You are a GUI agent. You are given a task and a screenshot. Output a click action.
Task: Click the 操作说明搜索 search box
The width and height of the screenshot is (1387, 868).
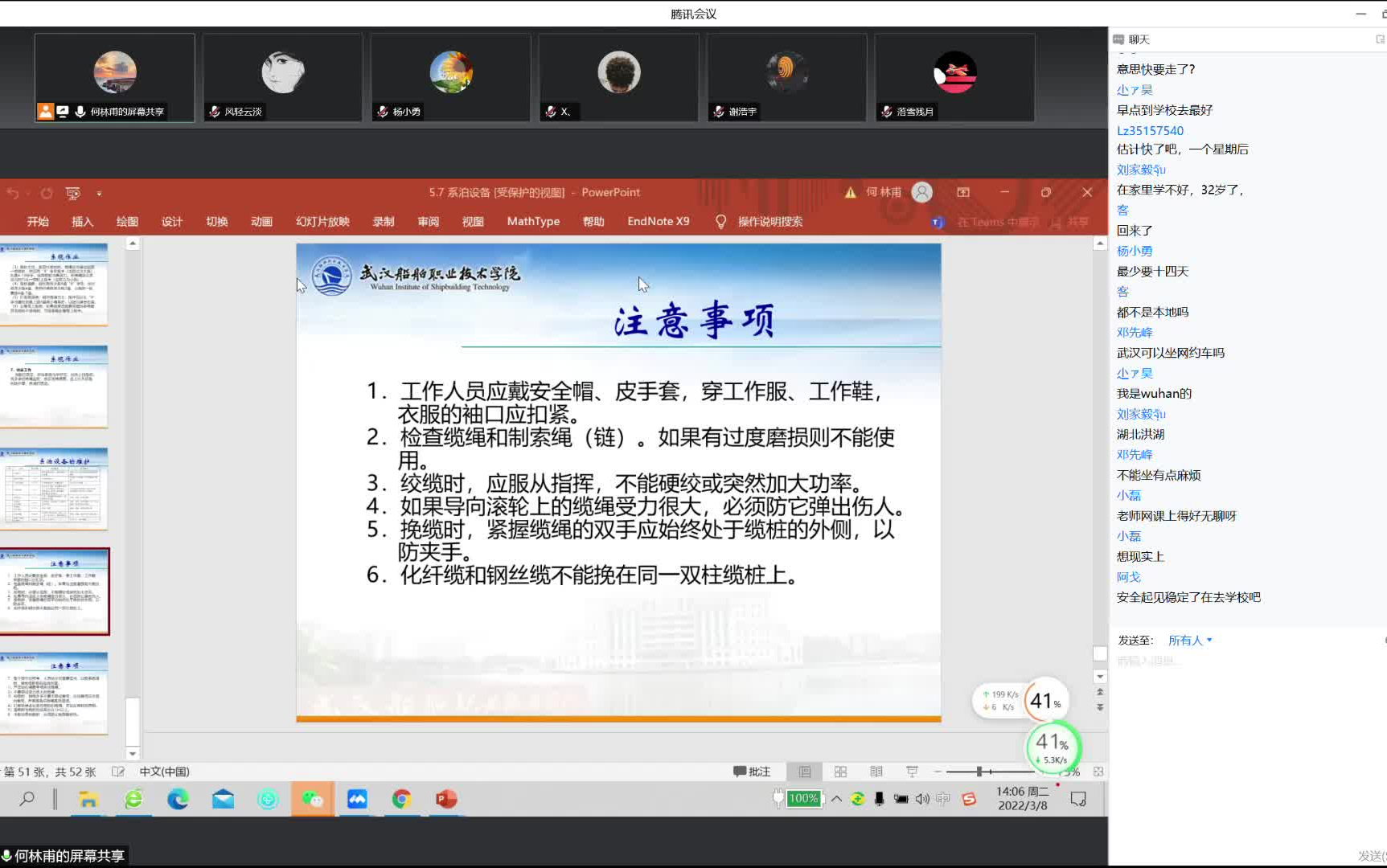770,222
